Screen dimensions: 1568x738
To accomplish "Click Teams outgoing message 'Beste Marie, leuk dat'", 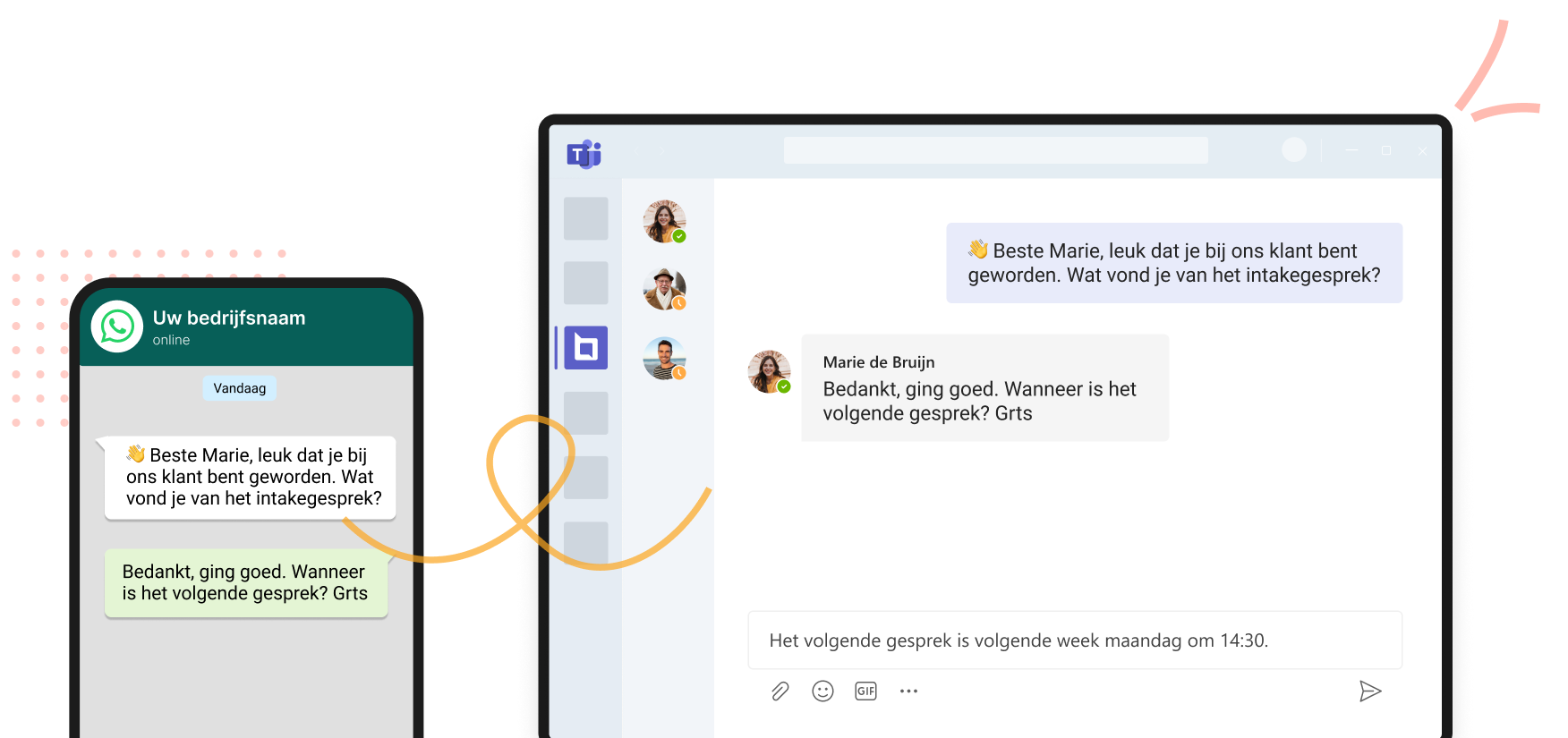I will (1174, 263).
